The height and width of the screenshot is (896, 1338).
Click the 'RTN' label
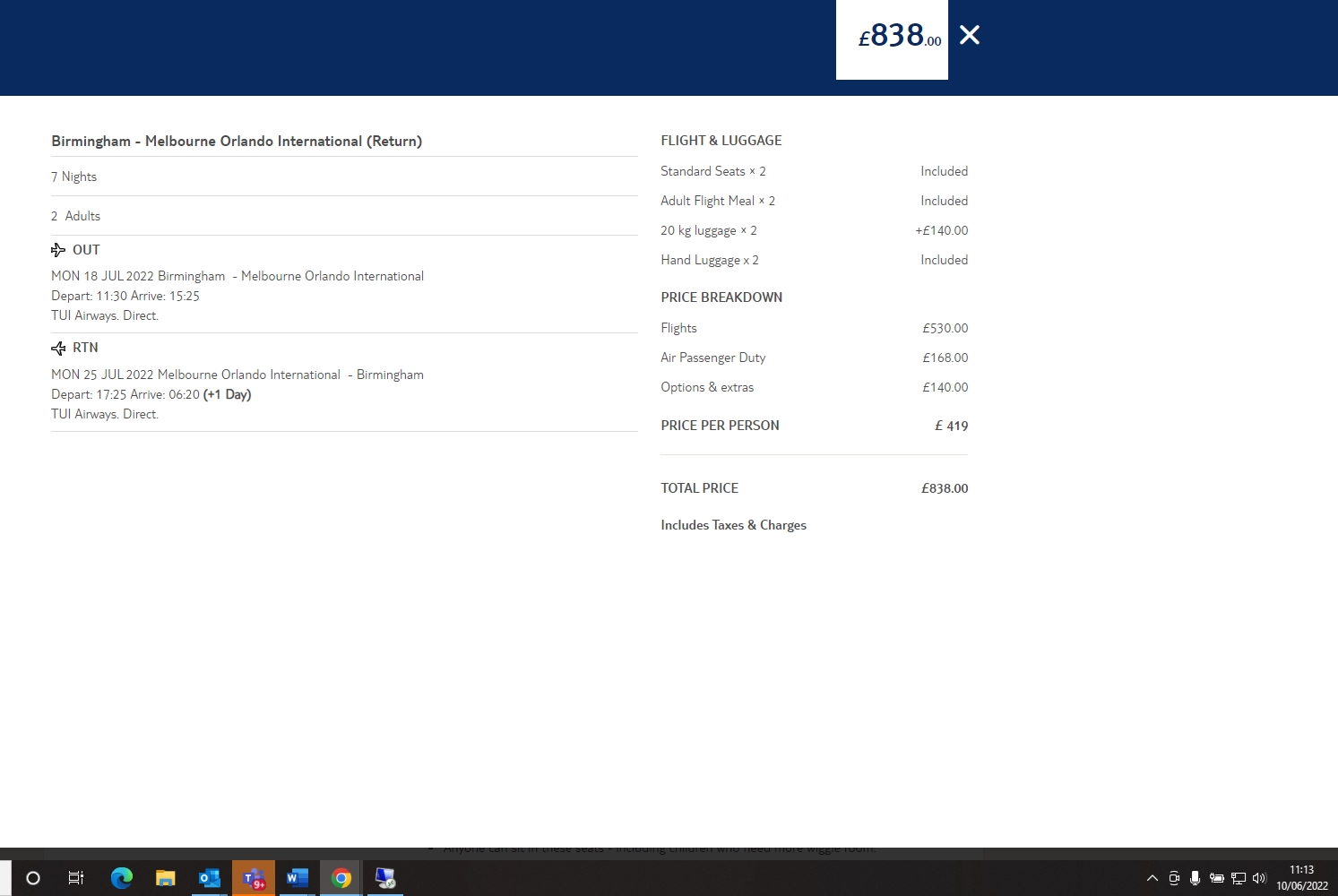[x=85, y=348]
